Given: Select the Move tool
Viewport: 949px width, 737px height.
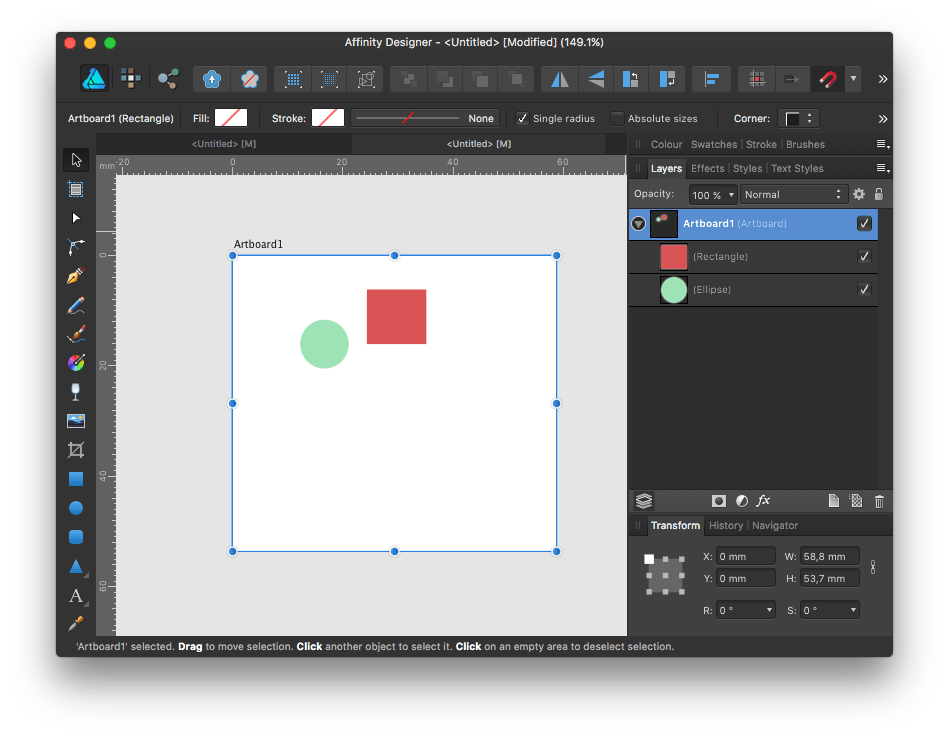Looking at the screenshot, I should (76, 160).
